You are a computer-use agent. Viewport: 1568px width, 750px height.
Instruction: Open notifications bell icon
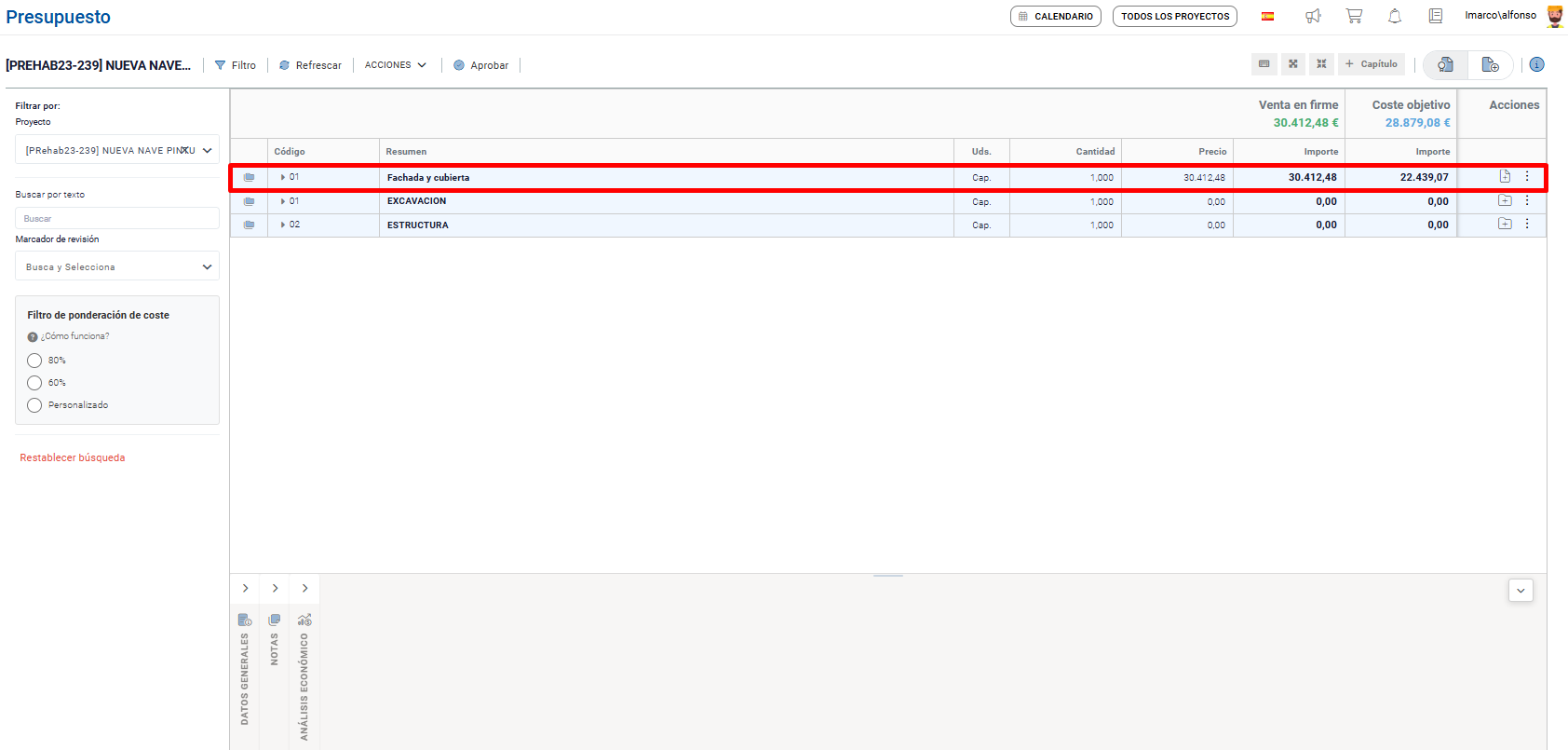pos(1395,16)
